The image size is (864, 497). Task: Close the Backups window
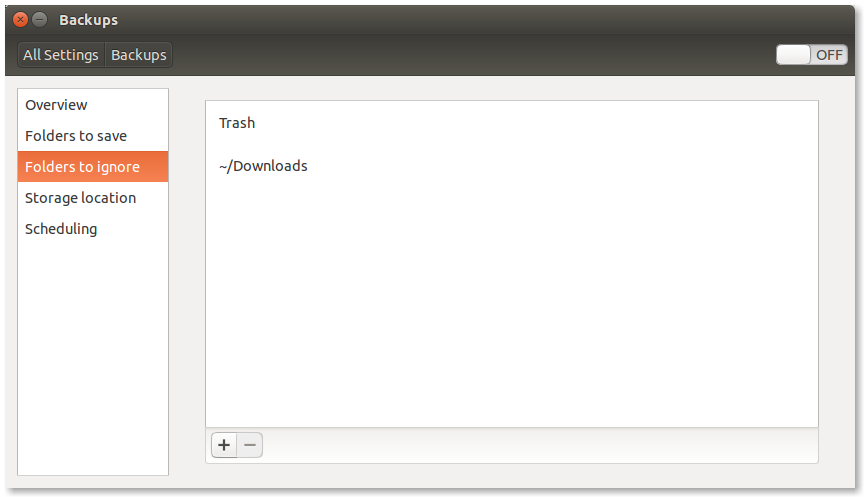tap(20, 20)
